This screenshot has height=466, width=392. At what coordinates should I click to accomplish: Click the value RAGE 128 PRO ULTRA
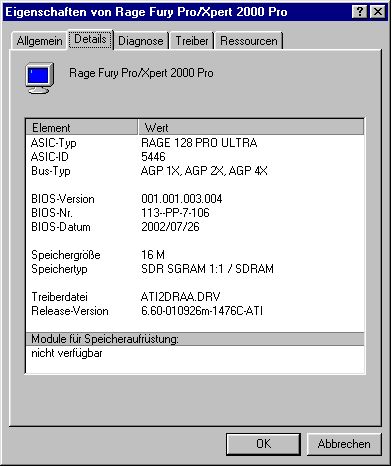(199, 143)
